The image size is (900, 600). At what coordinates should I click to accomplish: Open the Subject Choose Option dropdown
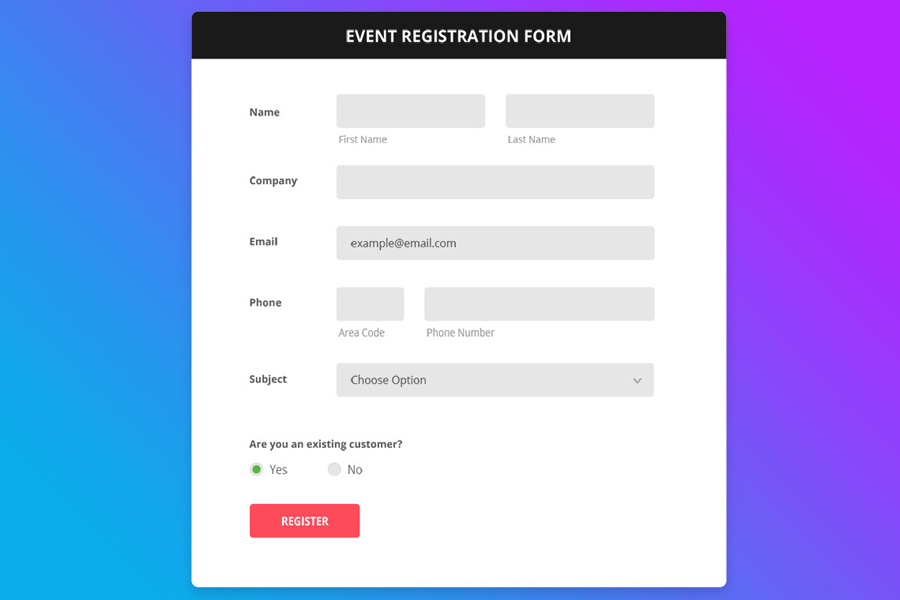(x=480, y=380)
